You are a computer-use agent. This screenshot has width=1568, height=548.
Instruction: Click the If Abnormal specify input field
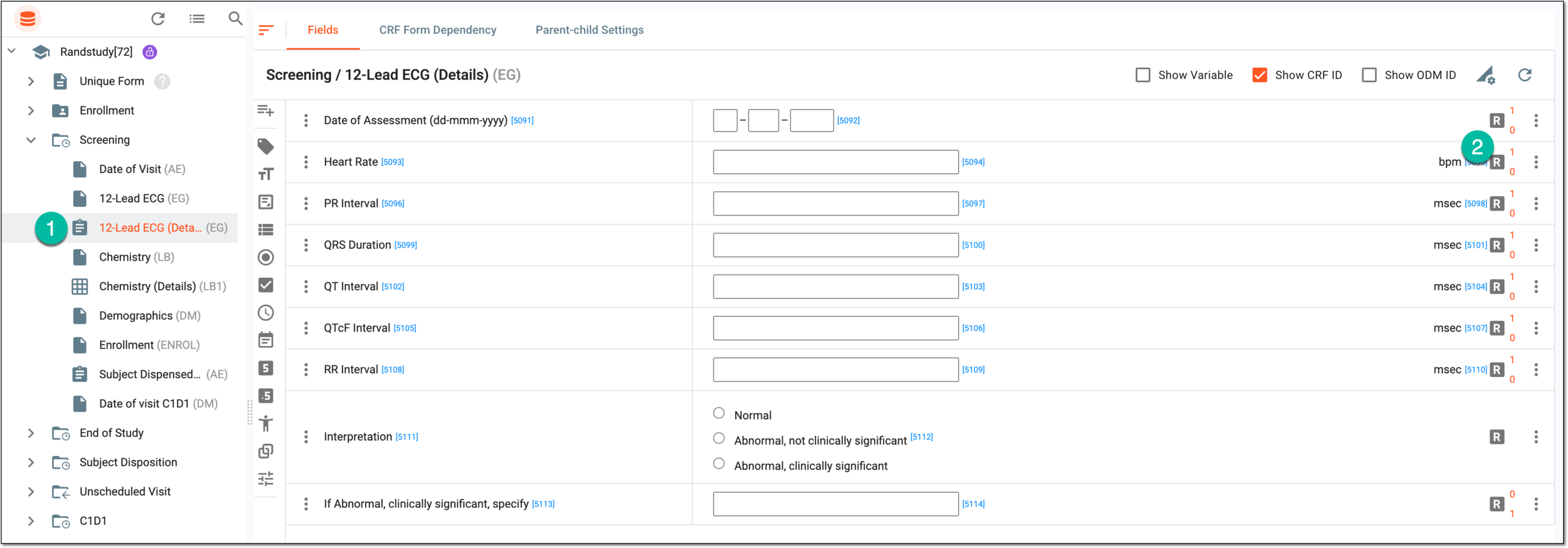pos(835,504)
